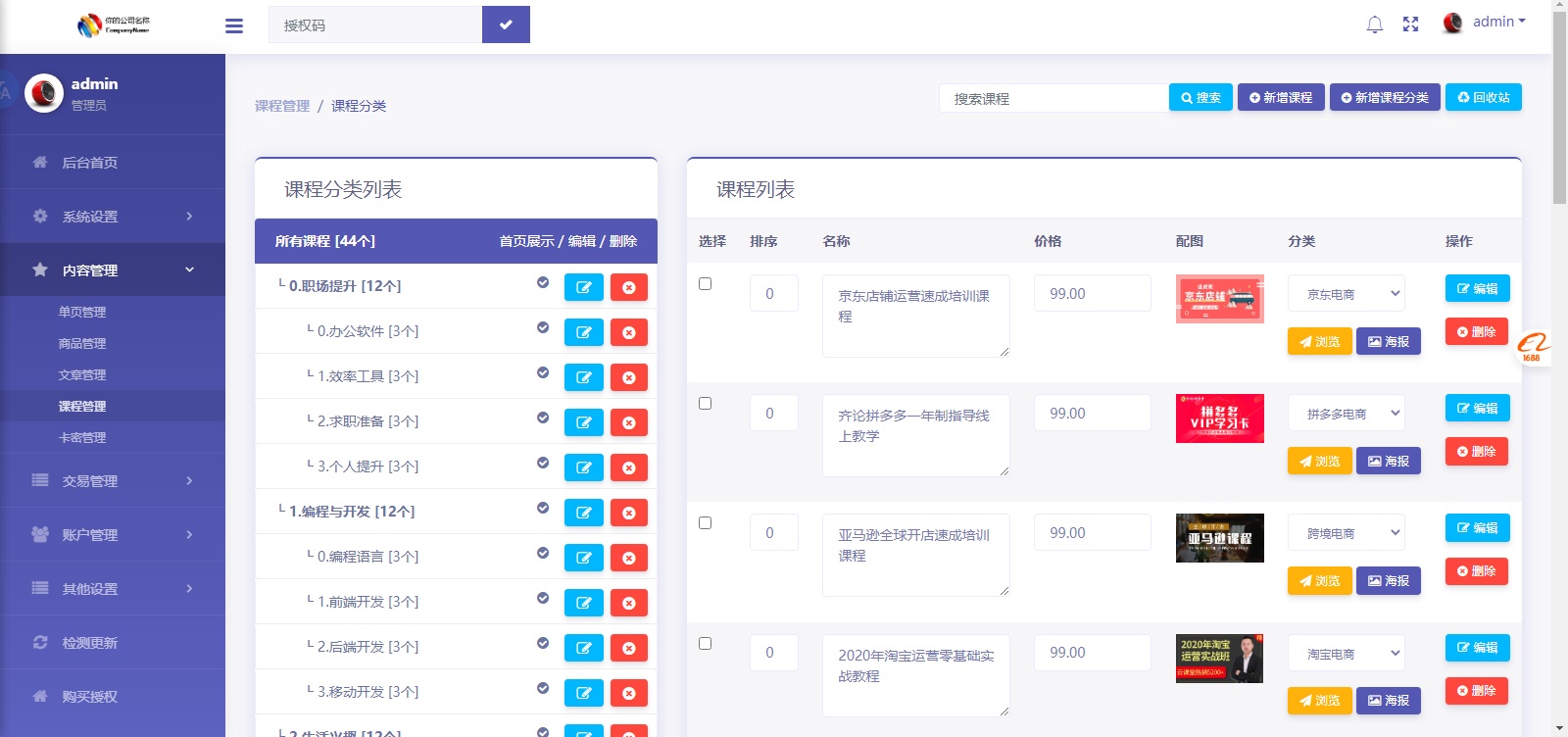
Task: Delete the 0.职场提升 category
Action: (629, 287)
